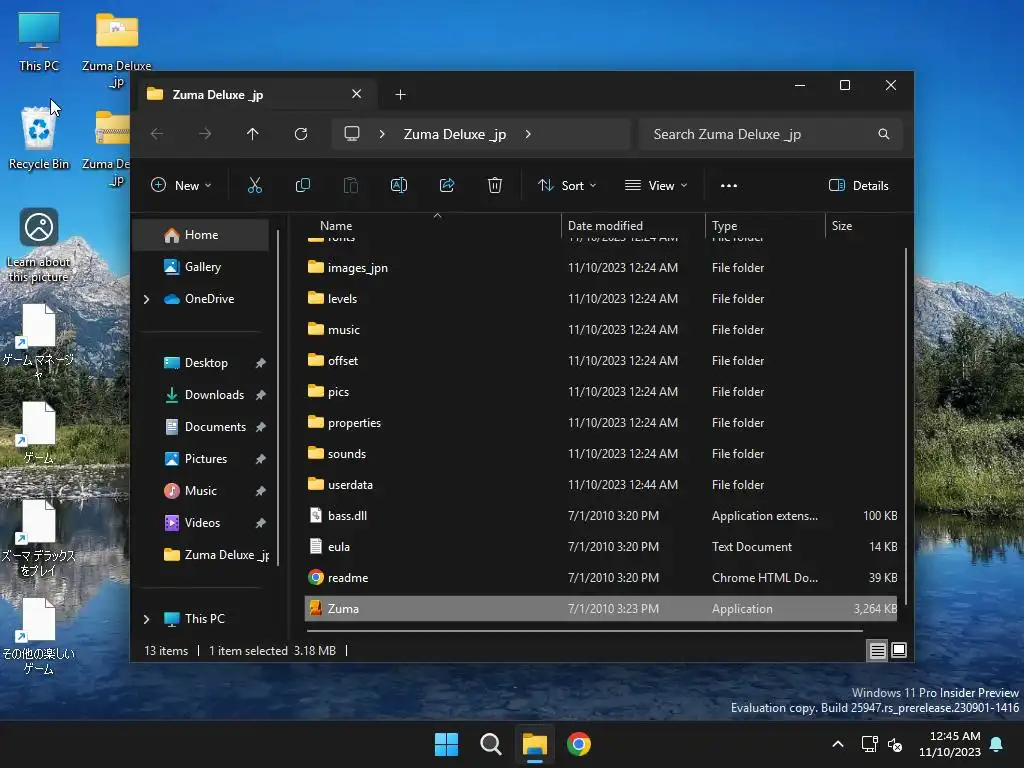Open the See more ellipsis menu
This screenshot has width=1024, height=768.
pos(729,185)
